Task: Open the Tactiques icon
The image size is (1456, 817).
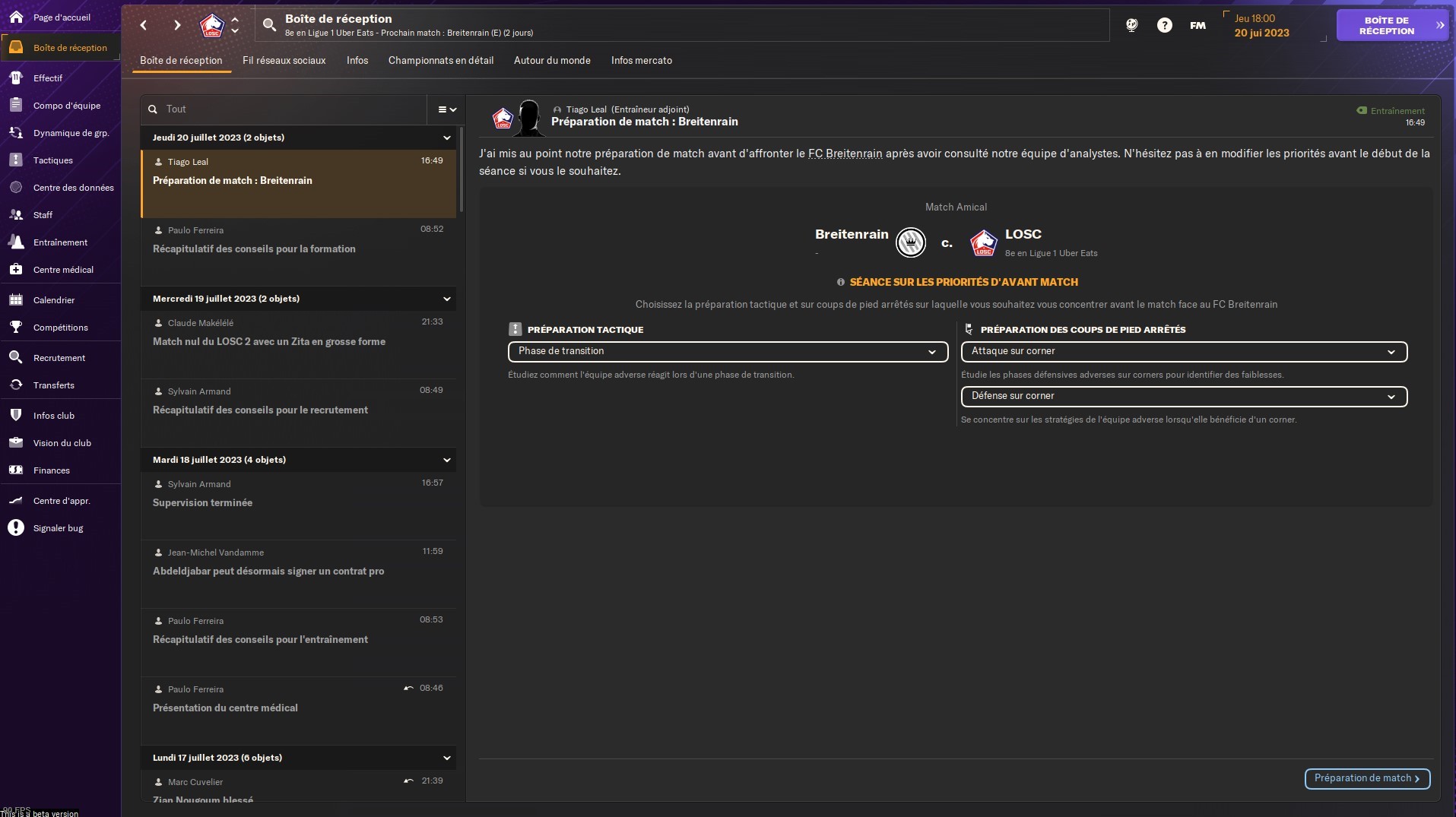Action: click(x=16, y=160)
